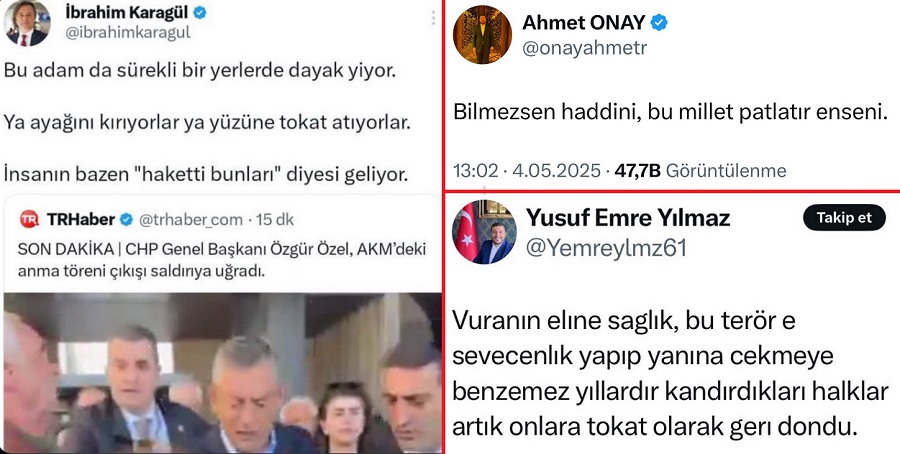
Task: Click Ahmet ONAY's verified badge
Action: tap(659, 23)
